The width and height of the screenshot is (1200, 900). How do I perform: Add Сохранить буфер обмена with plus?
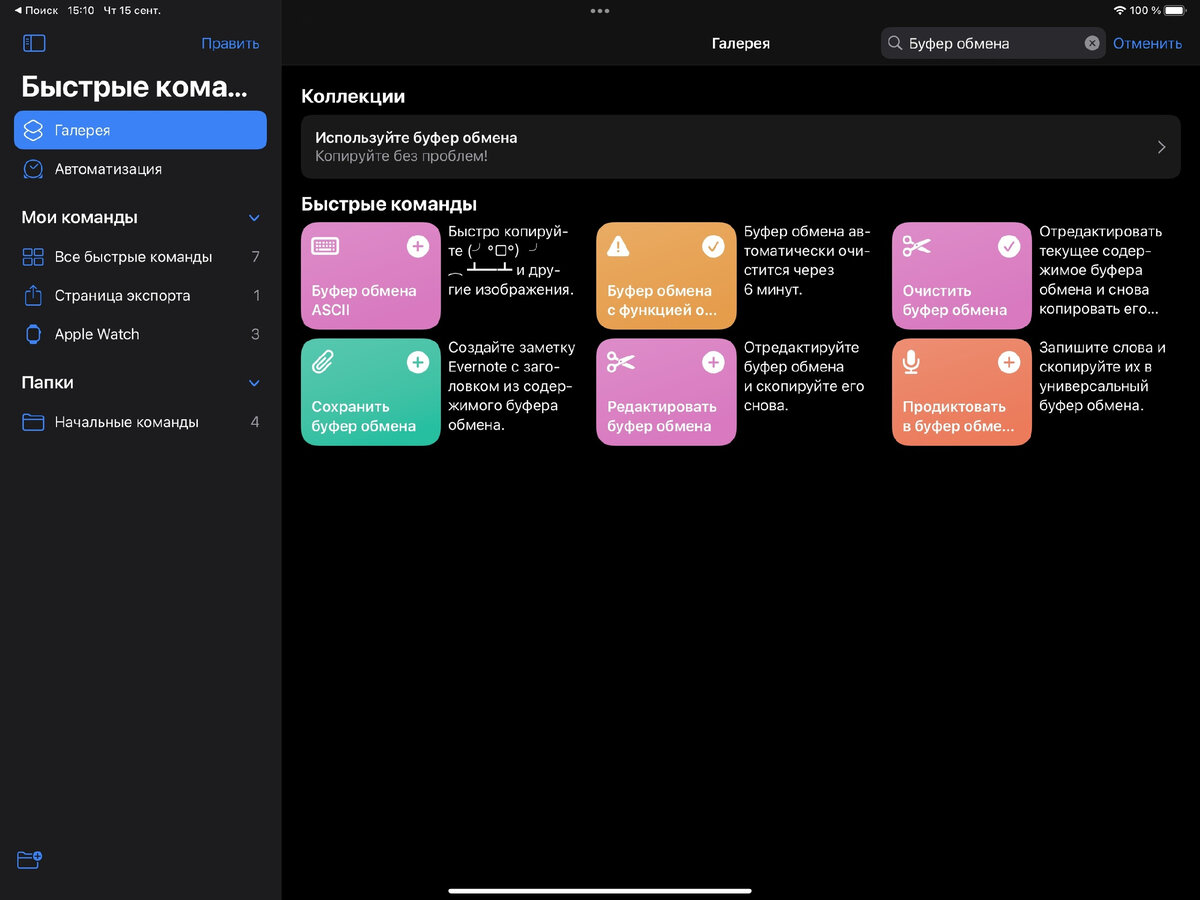coord(418,362)
